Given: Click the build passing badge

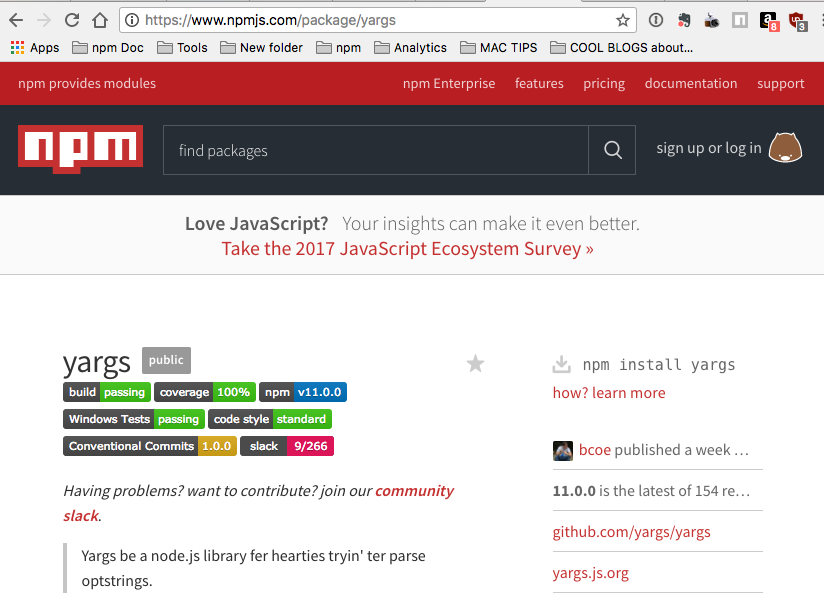Looking at the screenshot, I should click(107, 392).
